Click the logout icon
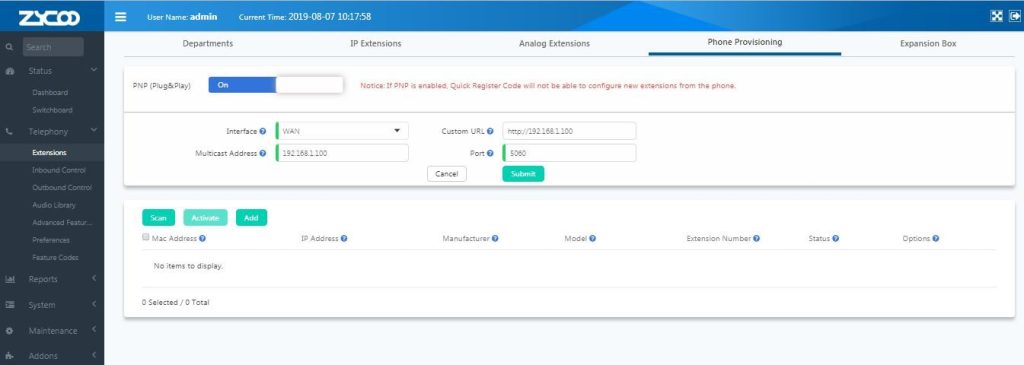 pyautogui.click(x=1014, y=16)
